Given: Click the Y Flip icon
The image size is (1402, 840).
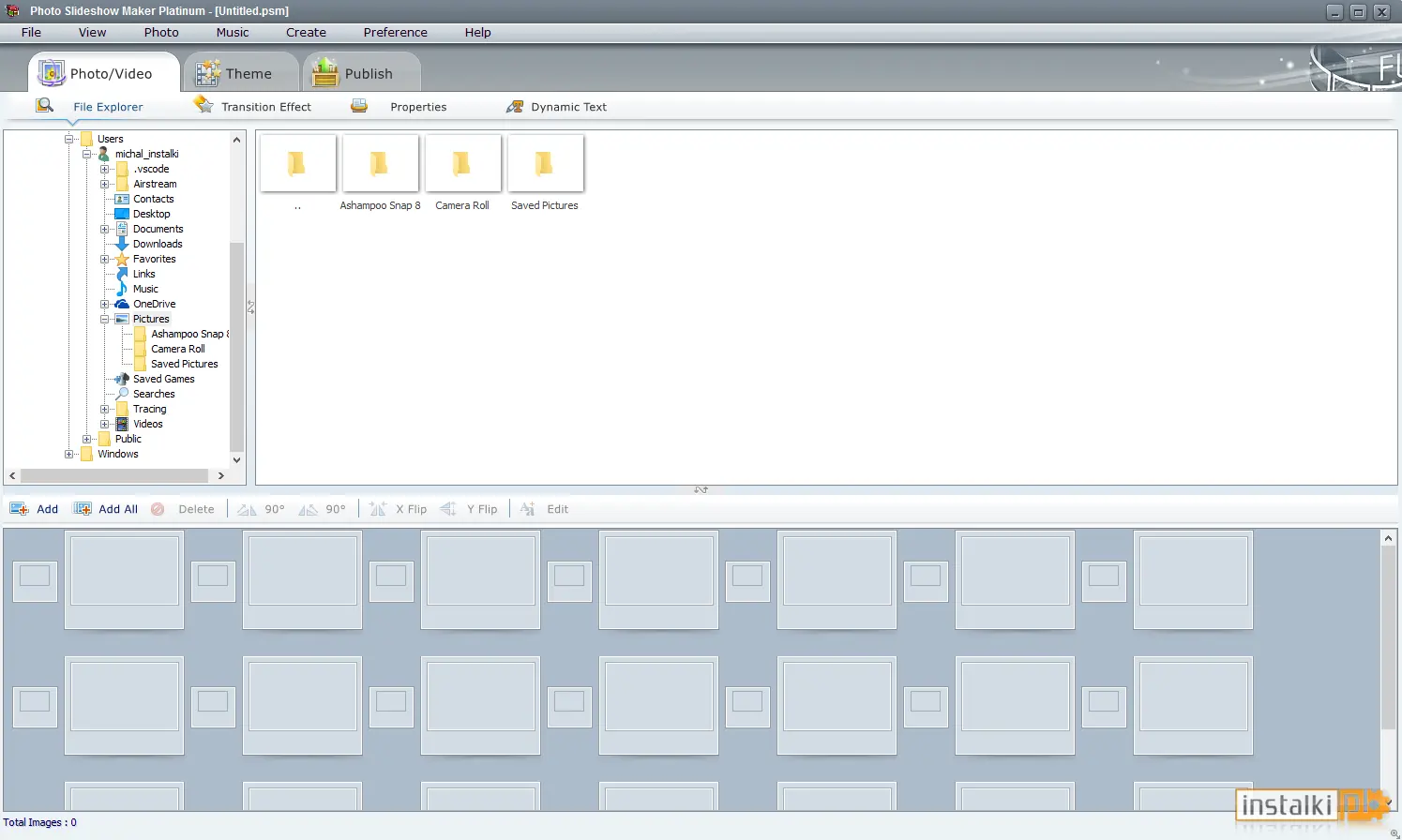Looking at the screenshot, I should pyautogui.click(x=448, y=509).
